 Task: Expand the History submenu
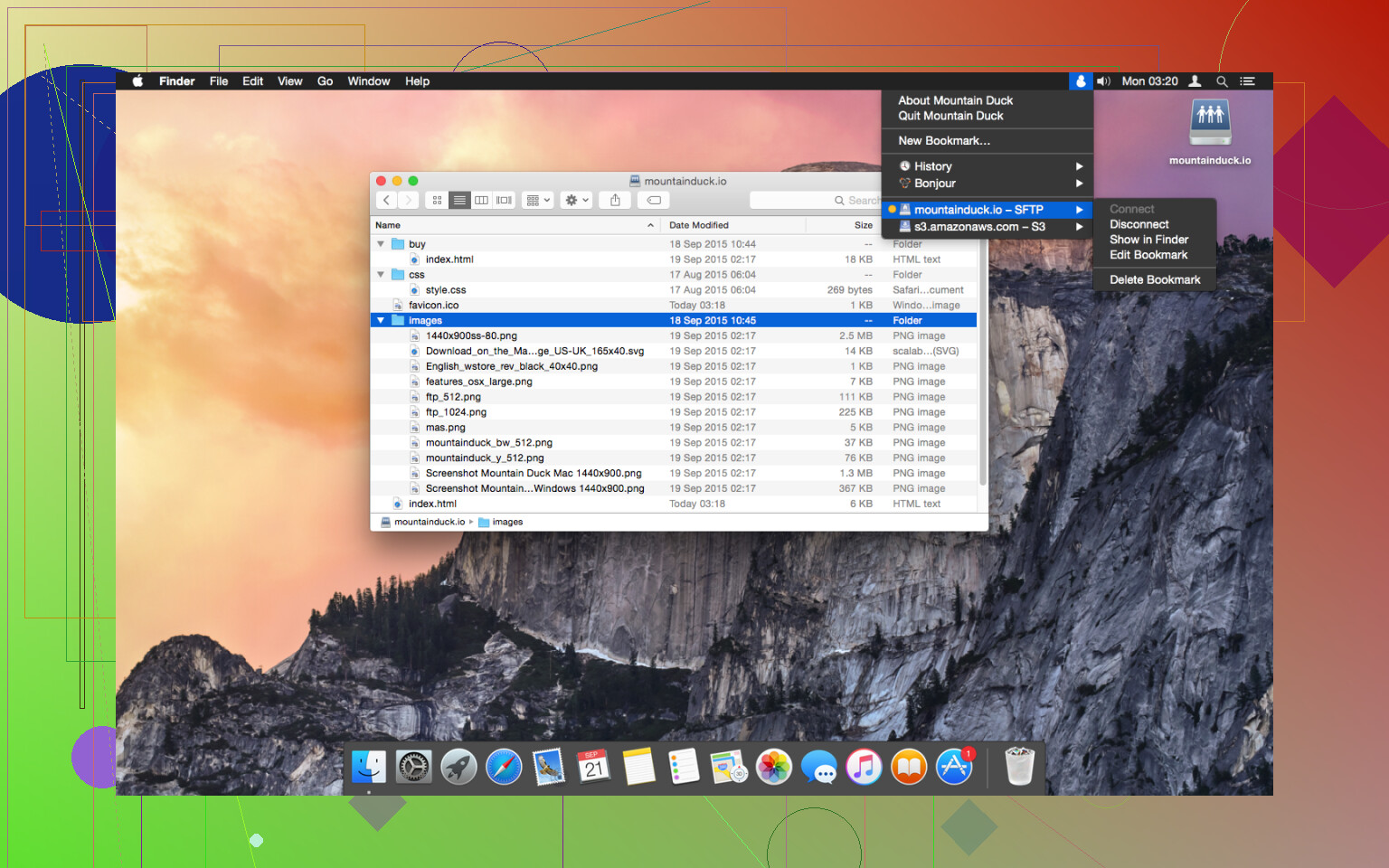[987, 166]
